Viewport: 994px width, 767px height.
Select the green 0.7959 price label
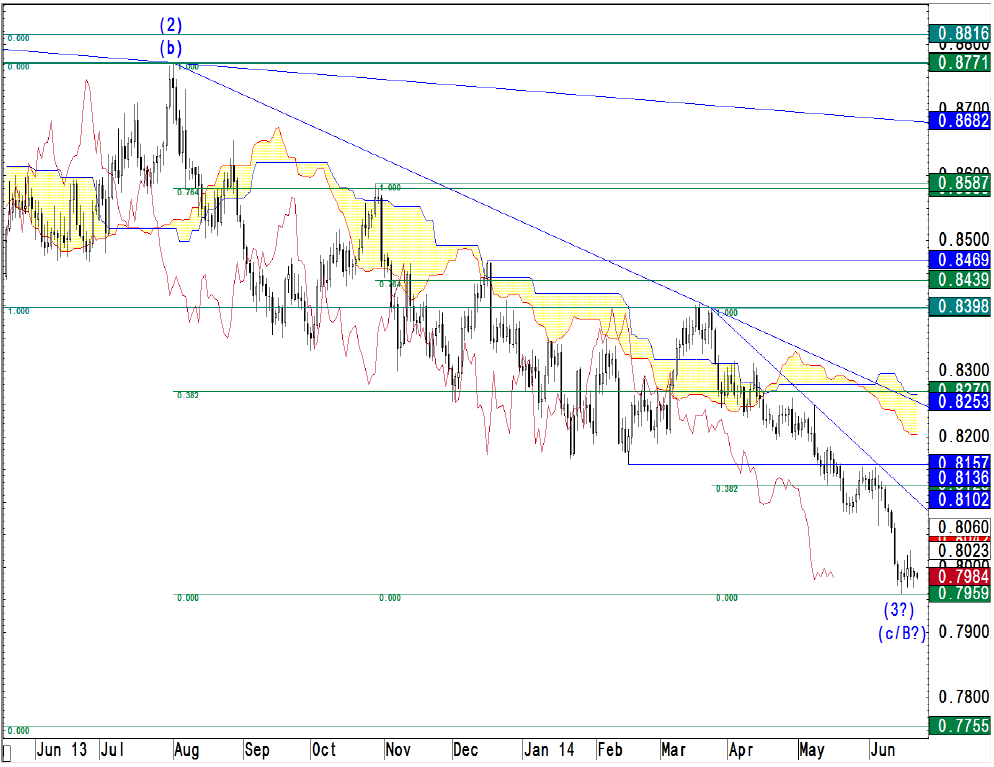tap(959, 594)
